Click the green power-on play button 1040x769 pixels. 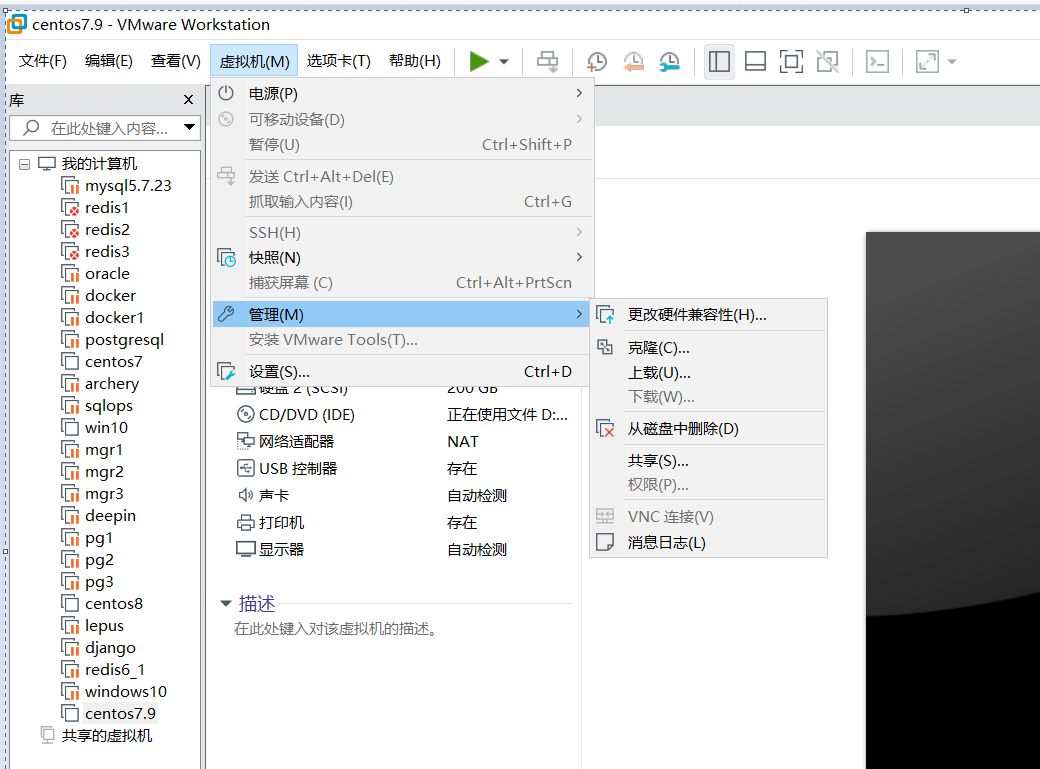tap(479, 62)
